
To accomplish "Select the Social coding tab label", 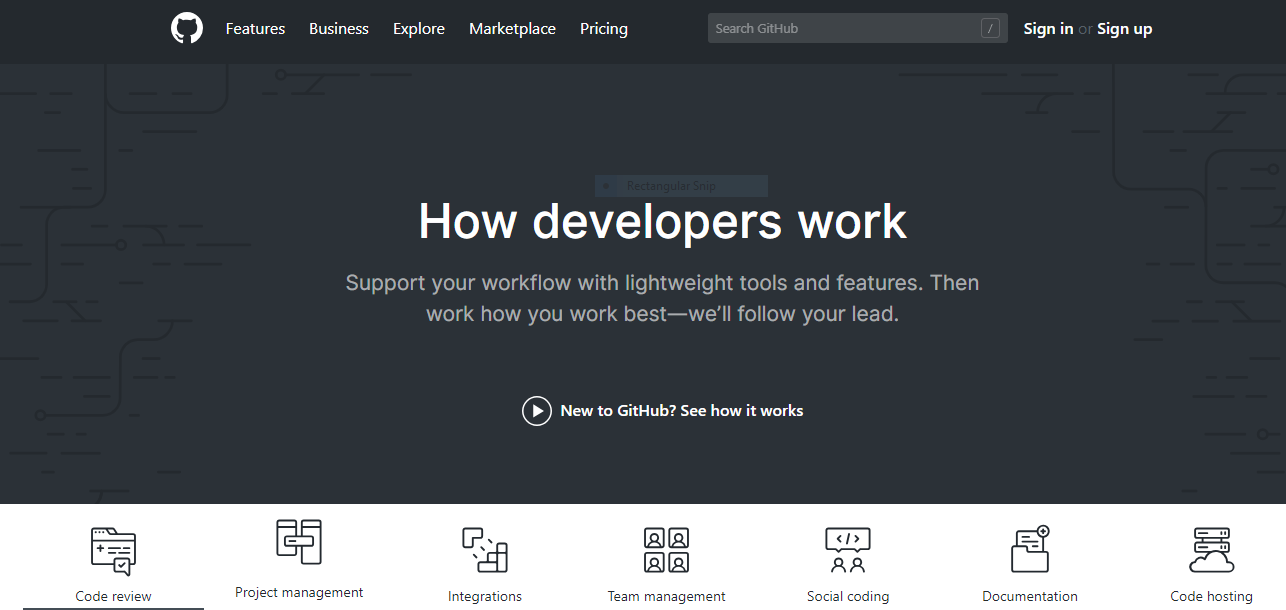I will (x=848, y=596).
